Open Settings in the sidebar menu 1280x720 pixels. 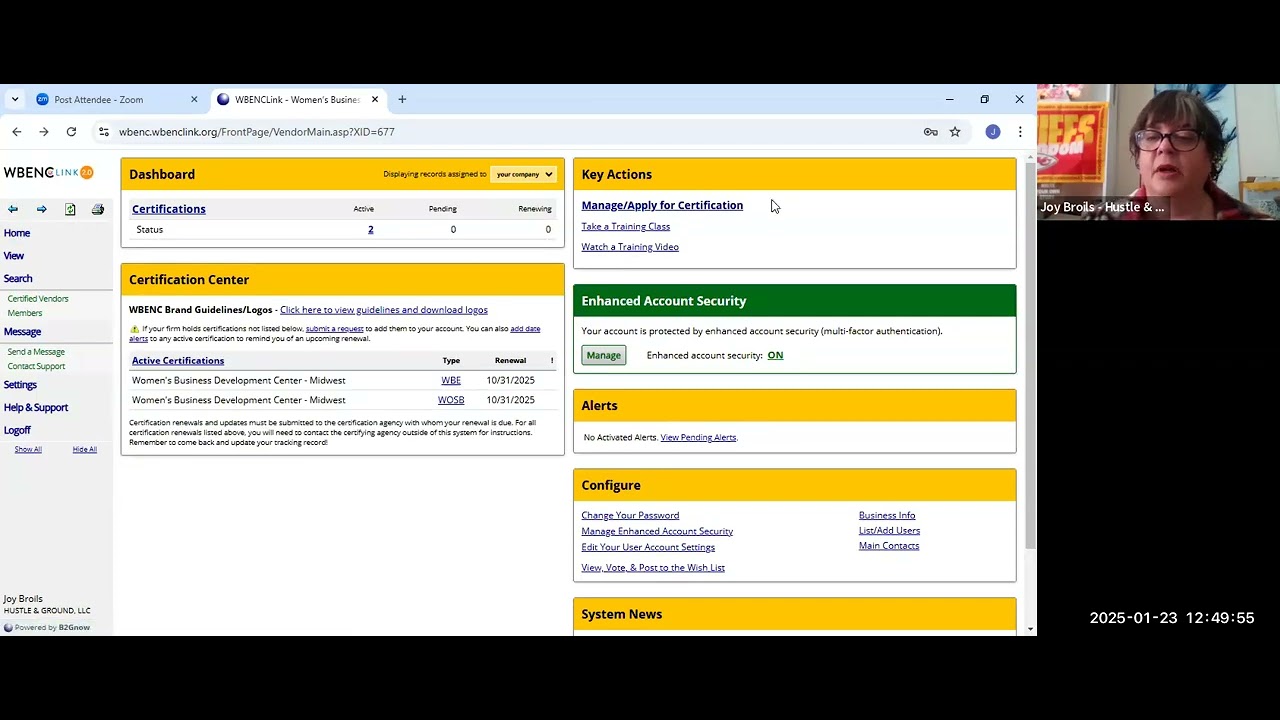pyautogui.click(x=20, y=385)
